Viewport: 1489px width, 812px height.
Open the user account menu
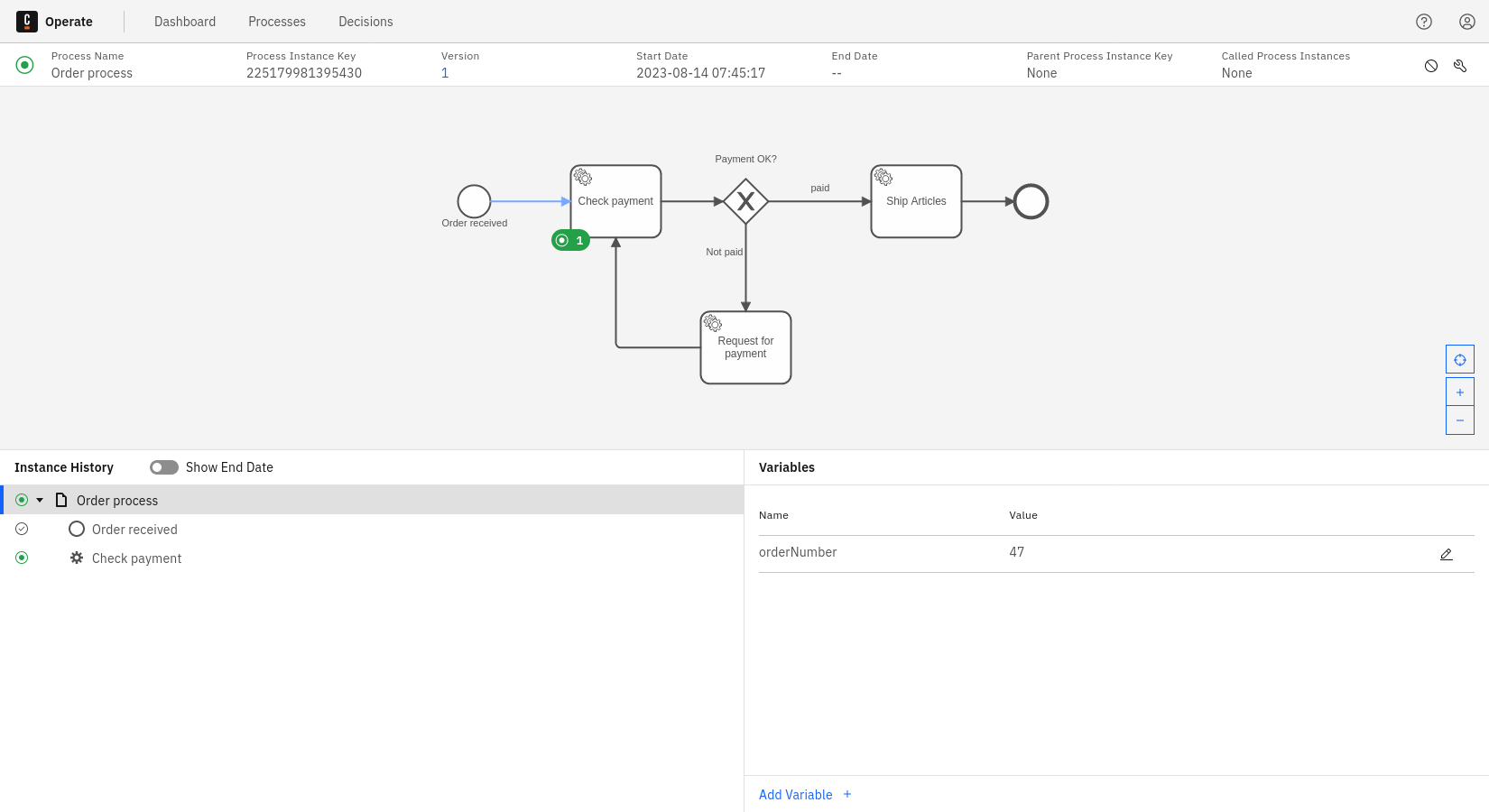pyautogui.click(x=1466, y=21)
